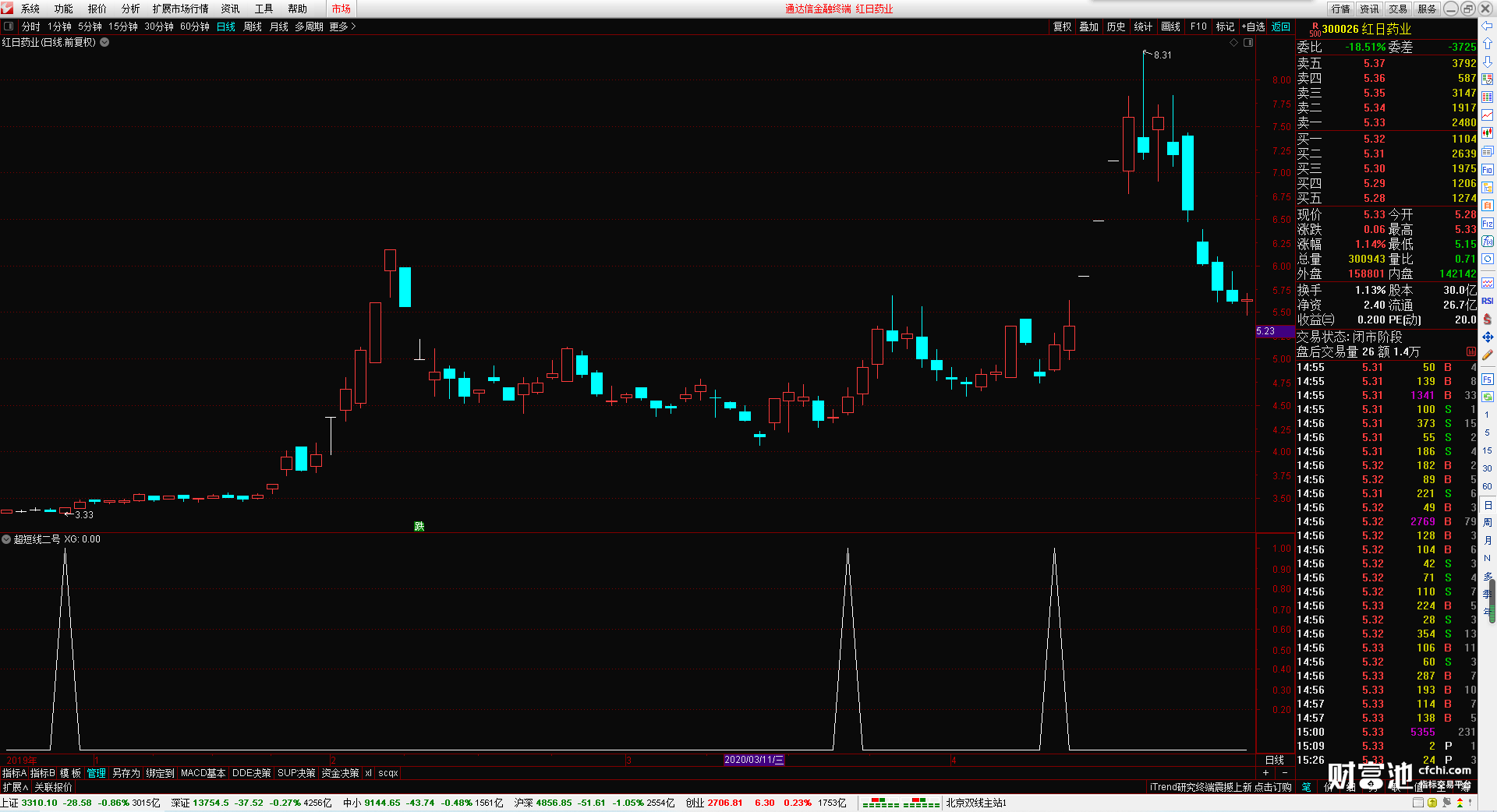This screenshot has height=812, width=1497.
Task: Open the 统计 statistics menu
Action: click(x=1143, y=26)
